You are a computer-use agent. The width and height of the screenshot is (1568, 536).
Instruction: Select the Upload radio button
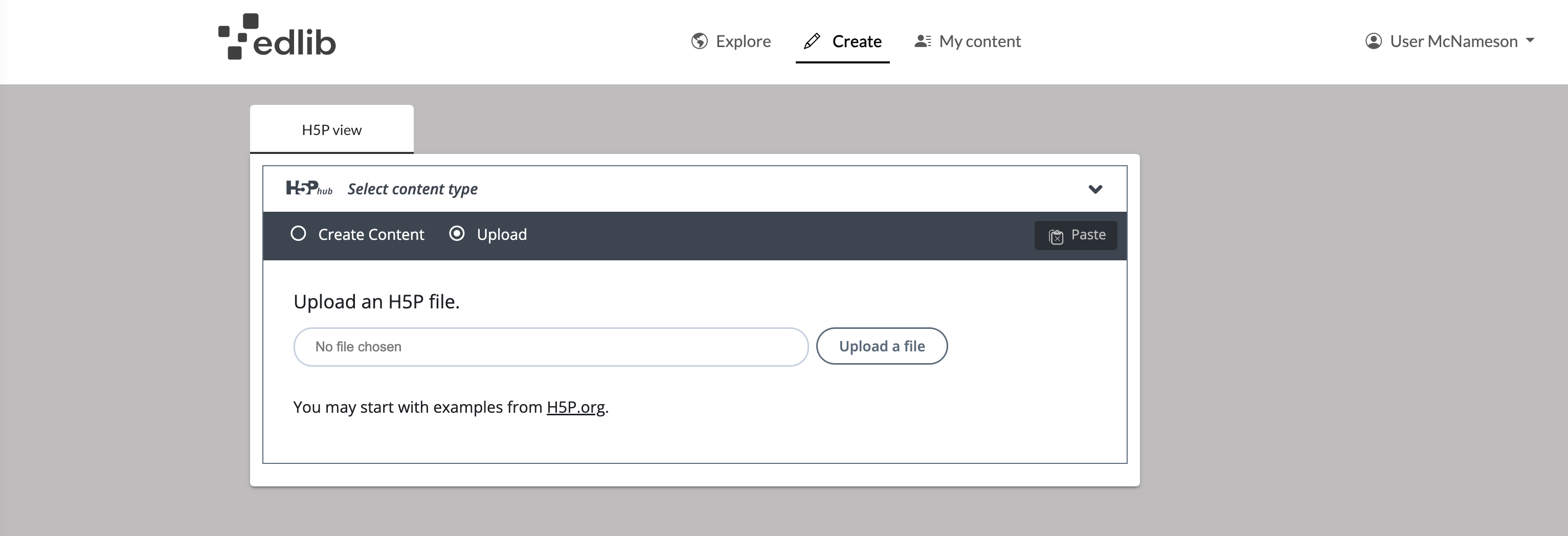coord(457,234)
